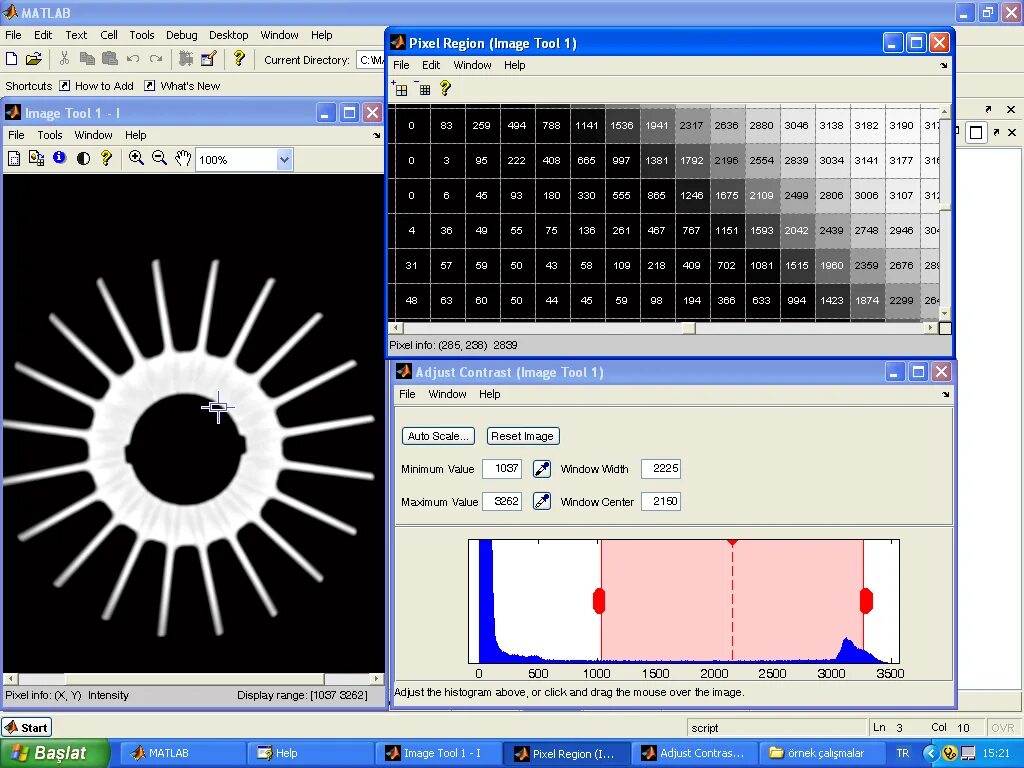Viewport: 1024px width, 768px height.
Task: Expand the Pixel Region window menu chevron
Action: [x=942, y=65]
